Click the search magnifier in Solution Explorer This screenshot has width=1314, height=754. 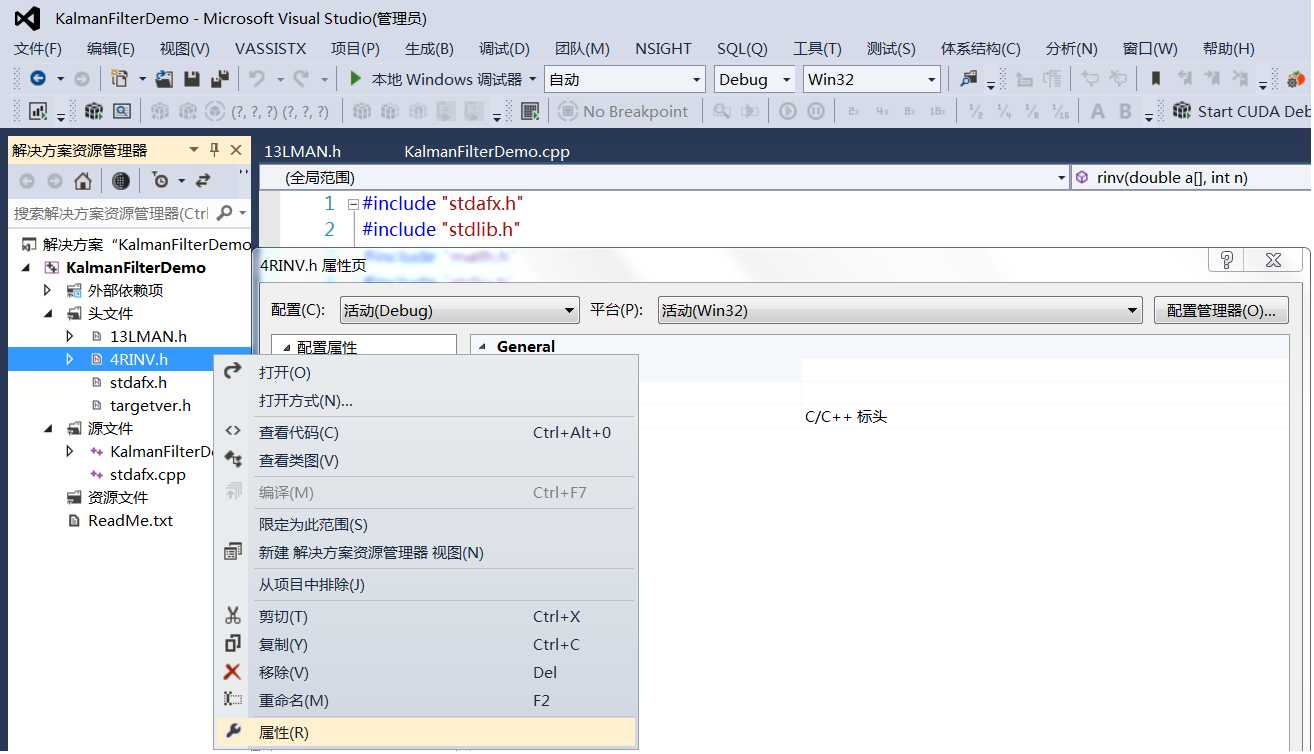point(224,213)
